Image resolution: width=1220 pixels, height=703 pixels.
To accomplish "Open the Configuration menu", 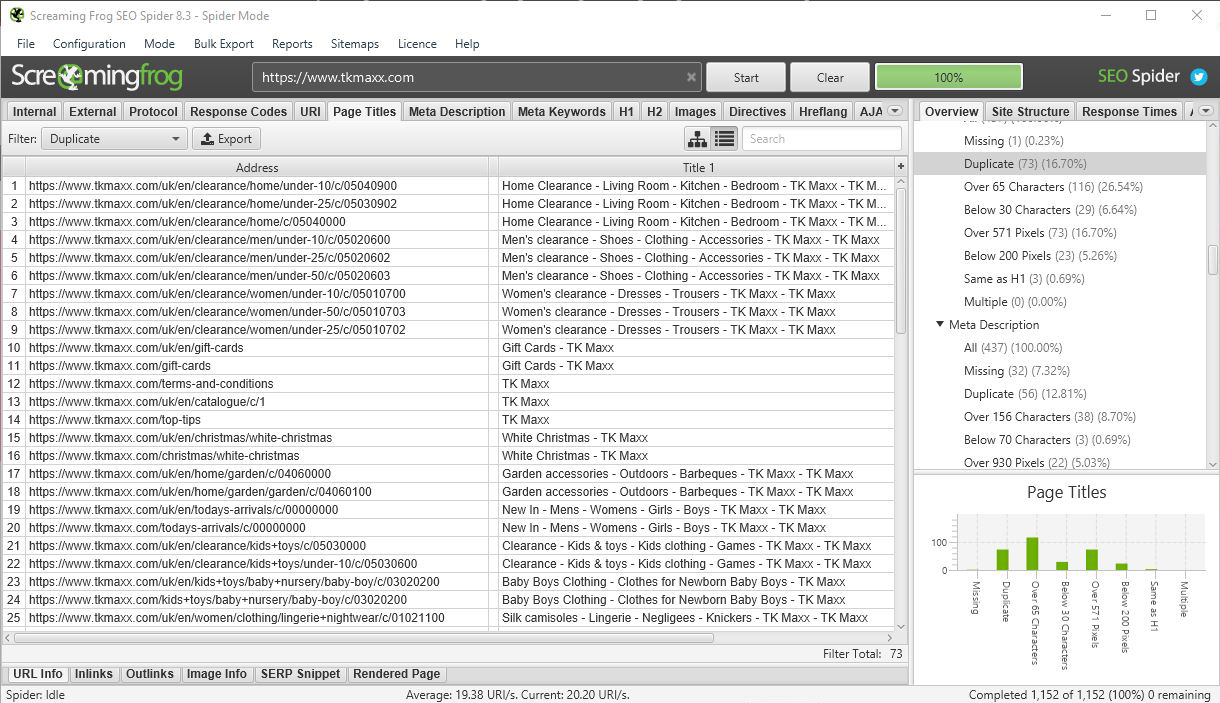I will (x=89, y=44).
